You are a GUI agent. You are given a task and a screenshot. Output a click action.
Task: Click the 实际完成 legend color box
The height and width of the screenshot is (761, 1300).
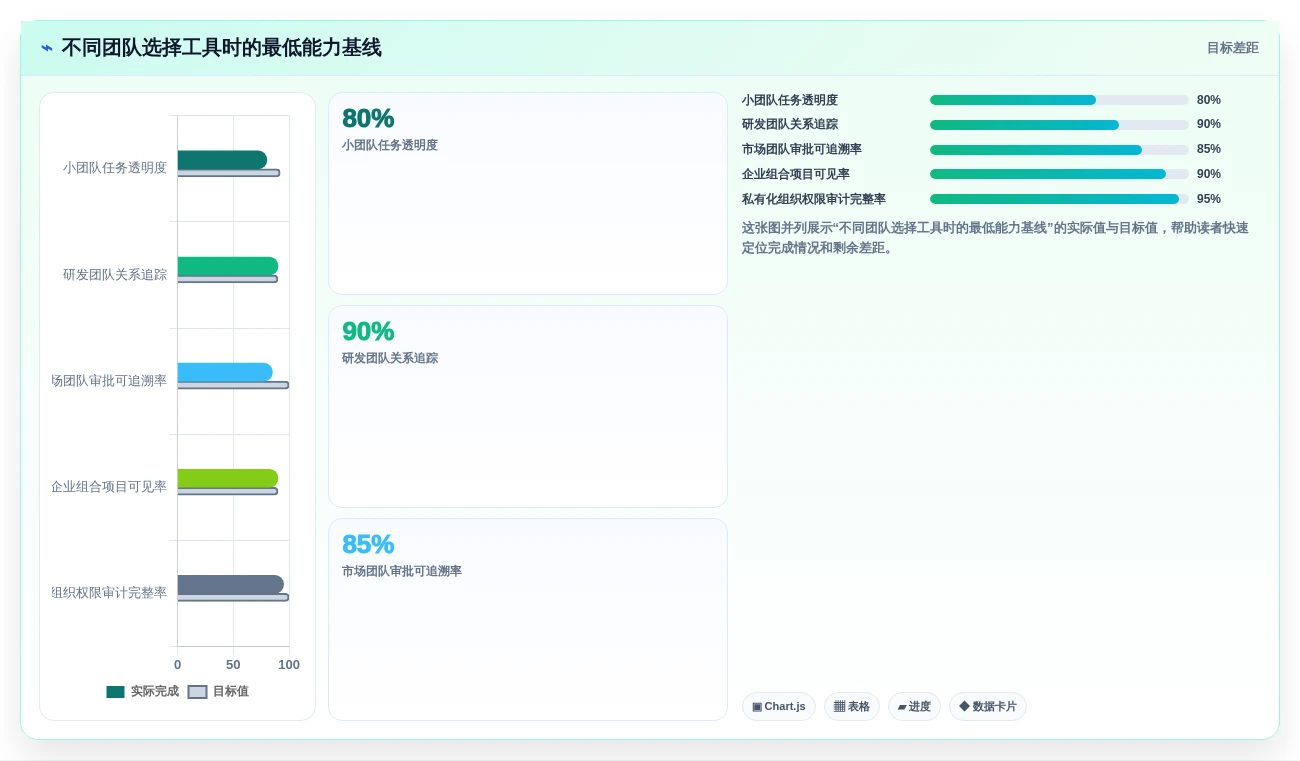tap(116, 691)
